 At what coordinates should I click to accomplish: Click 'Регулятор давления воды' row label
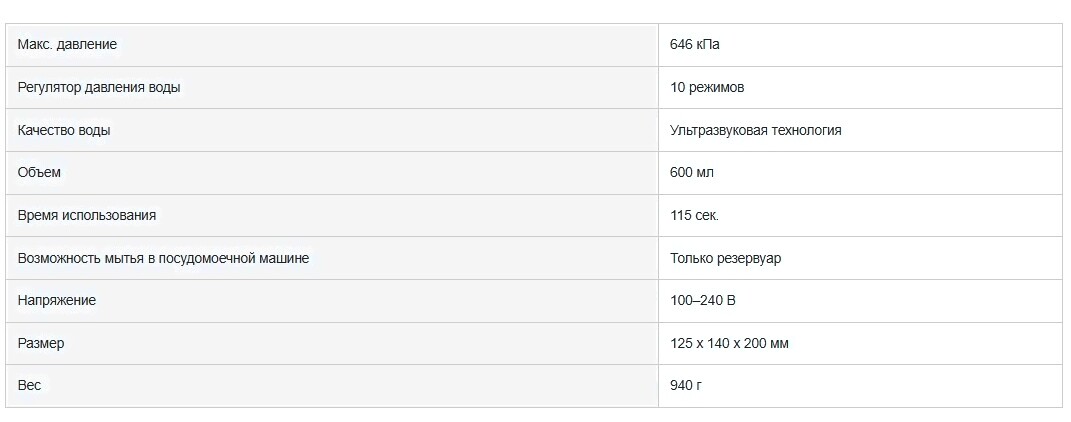[x=99, y=87]
